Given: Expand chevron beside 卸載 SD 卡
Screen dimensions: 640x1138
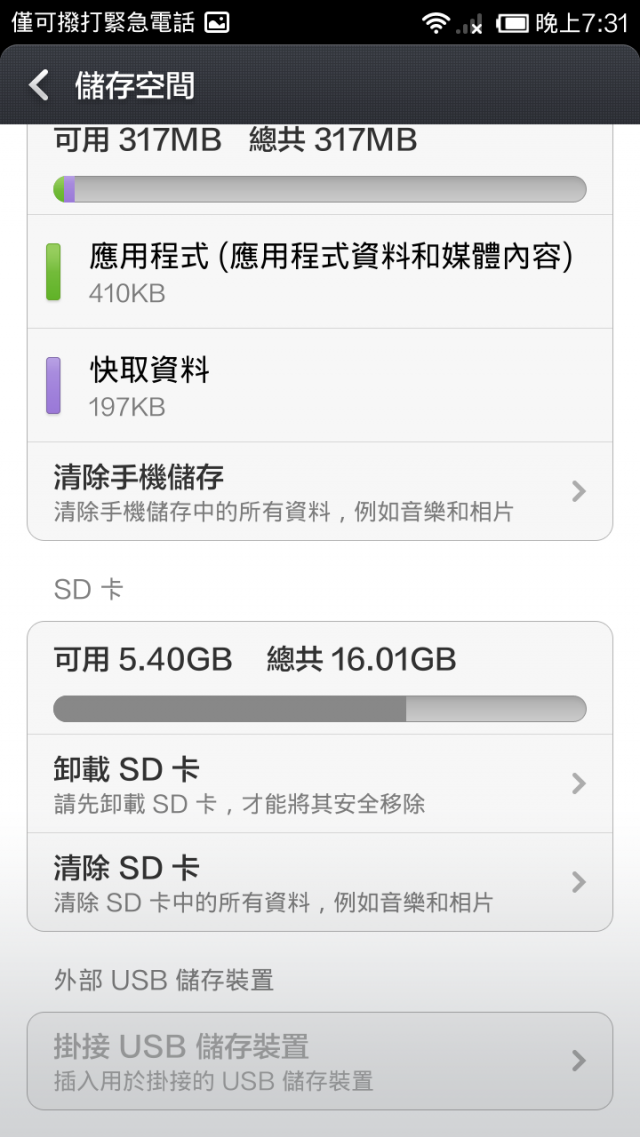Looking at the screenshot, I should pos(578,784).
